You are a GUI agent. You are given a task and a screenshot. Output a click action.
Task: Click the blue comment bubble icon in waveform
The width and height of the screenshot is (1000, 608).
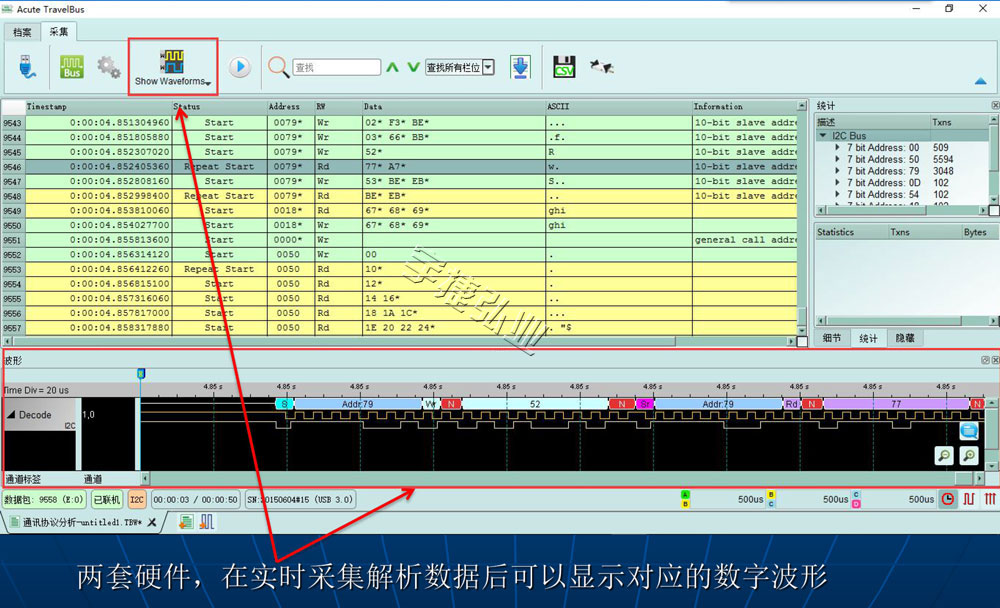[969, 431]
